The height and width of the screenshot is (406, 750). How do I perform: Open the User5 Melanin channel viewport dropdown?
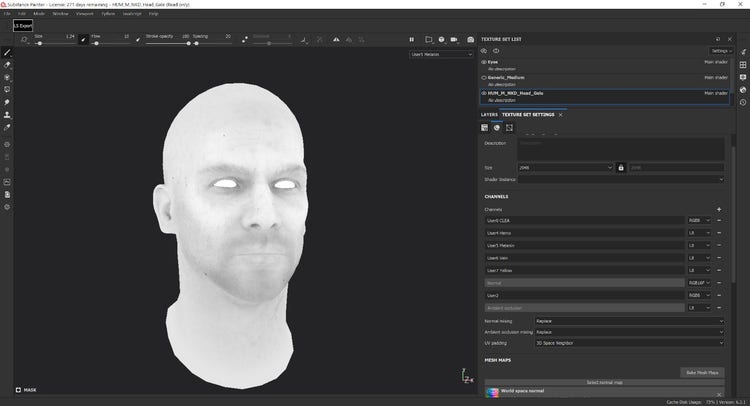(441, 54)
